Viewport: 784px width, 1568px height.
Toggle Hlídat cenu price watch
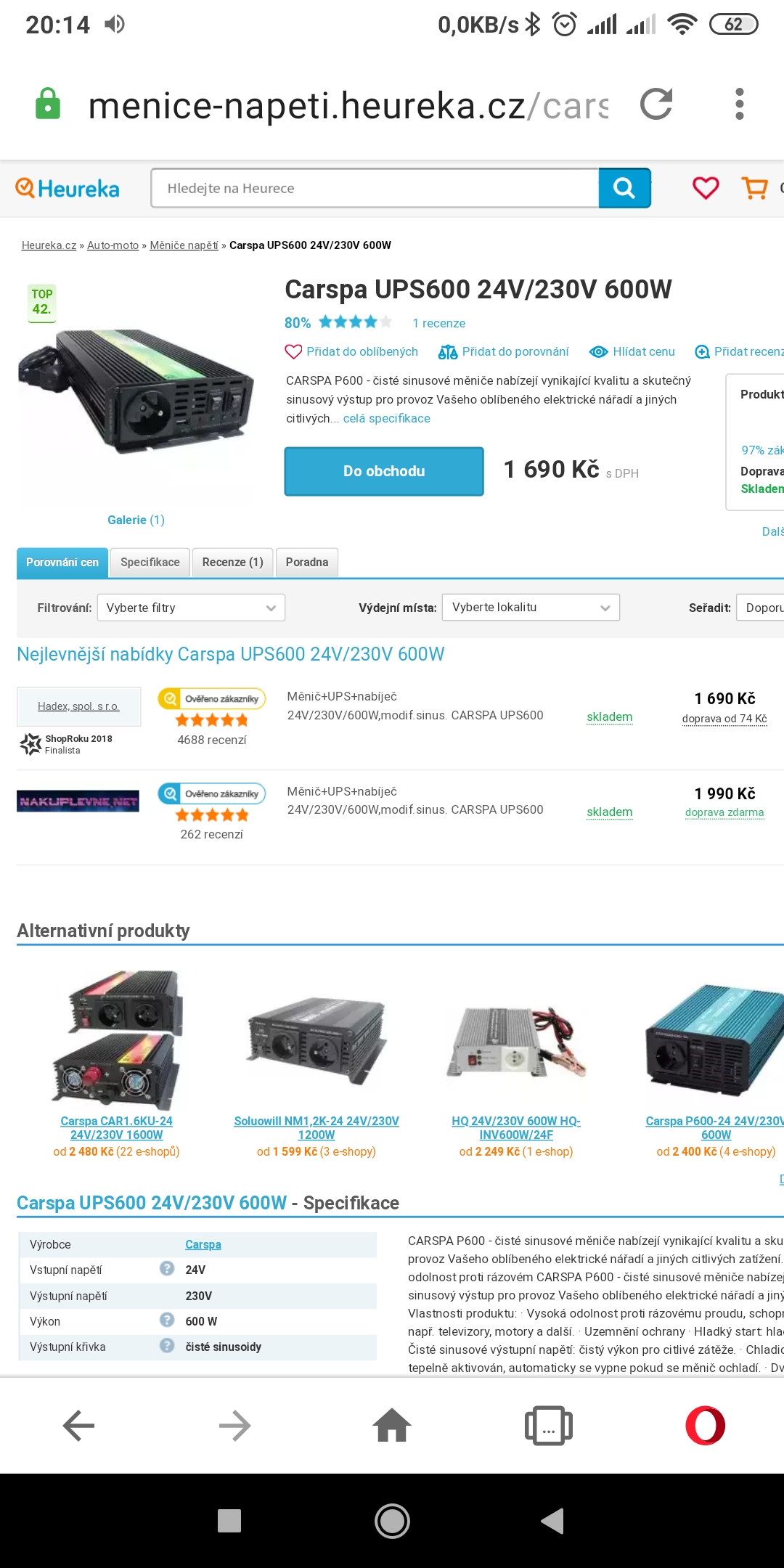coord(632,351)
